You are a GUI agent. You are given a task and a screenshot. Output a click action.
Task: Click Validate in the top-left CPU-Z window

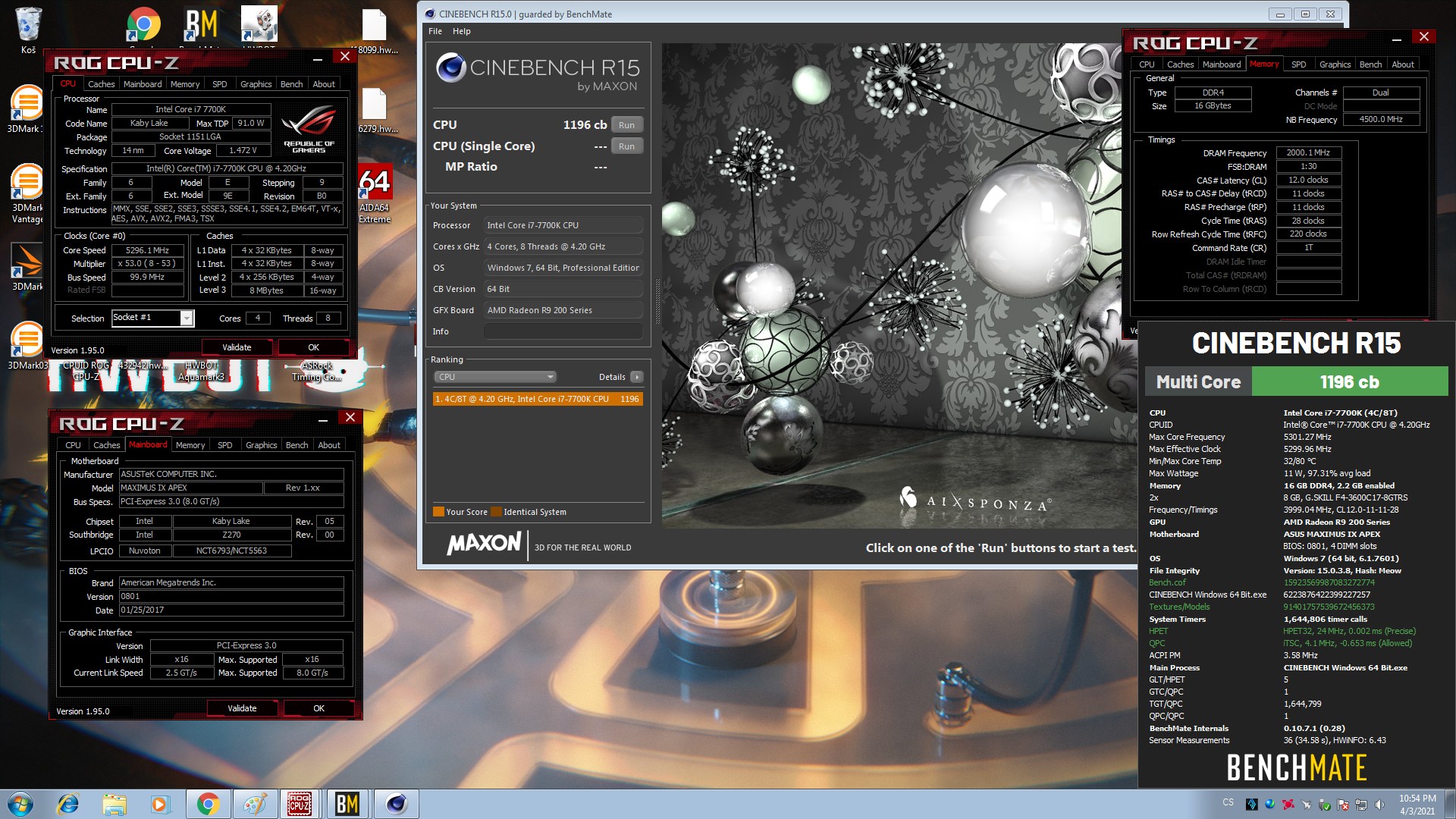click(237, 347)
